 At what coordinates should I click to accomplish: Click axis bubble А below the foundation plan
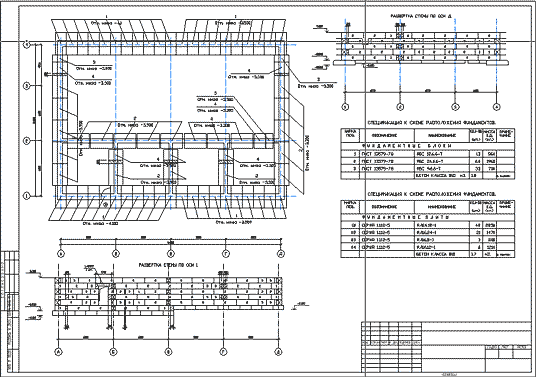[x=61, y=254]
